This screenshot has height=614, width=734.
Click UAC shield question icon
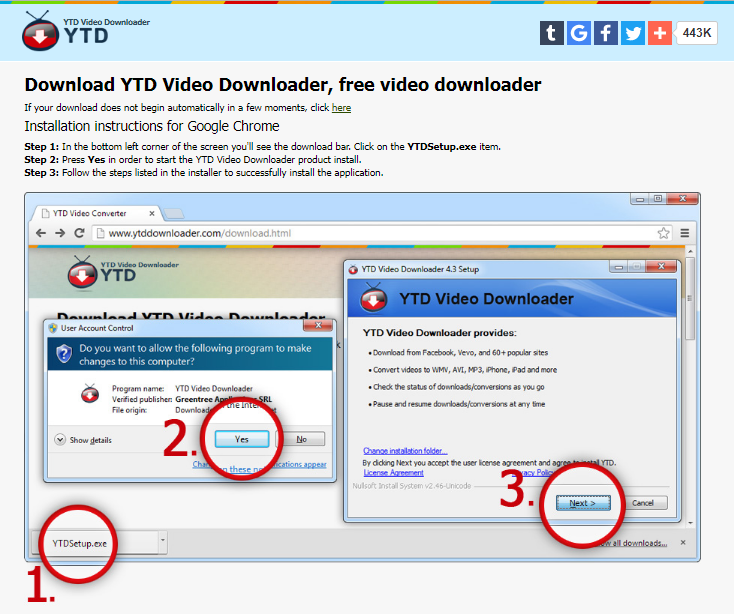point(64,354)
